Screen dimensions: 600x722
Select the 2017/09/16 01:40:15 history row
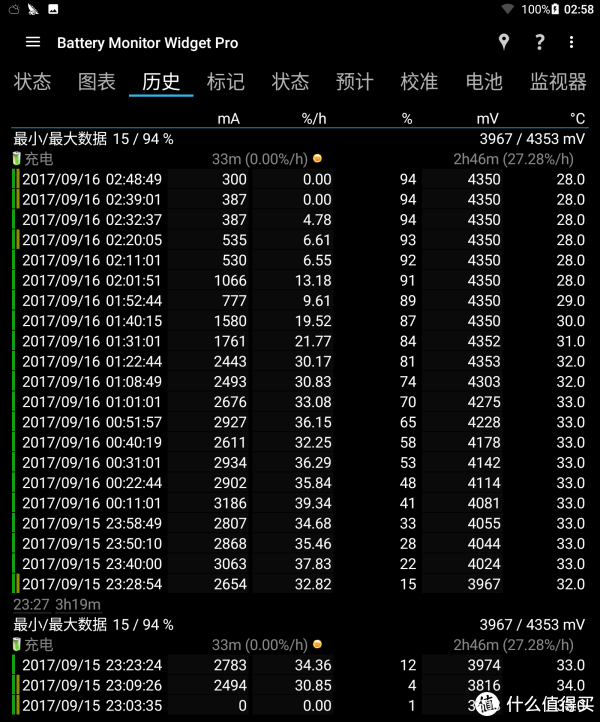click(x=299, y=321)
